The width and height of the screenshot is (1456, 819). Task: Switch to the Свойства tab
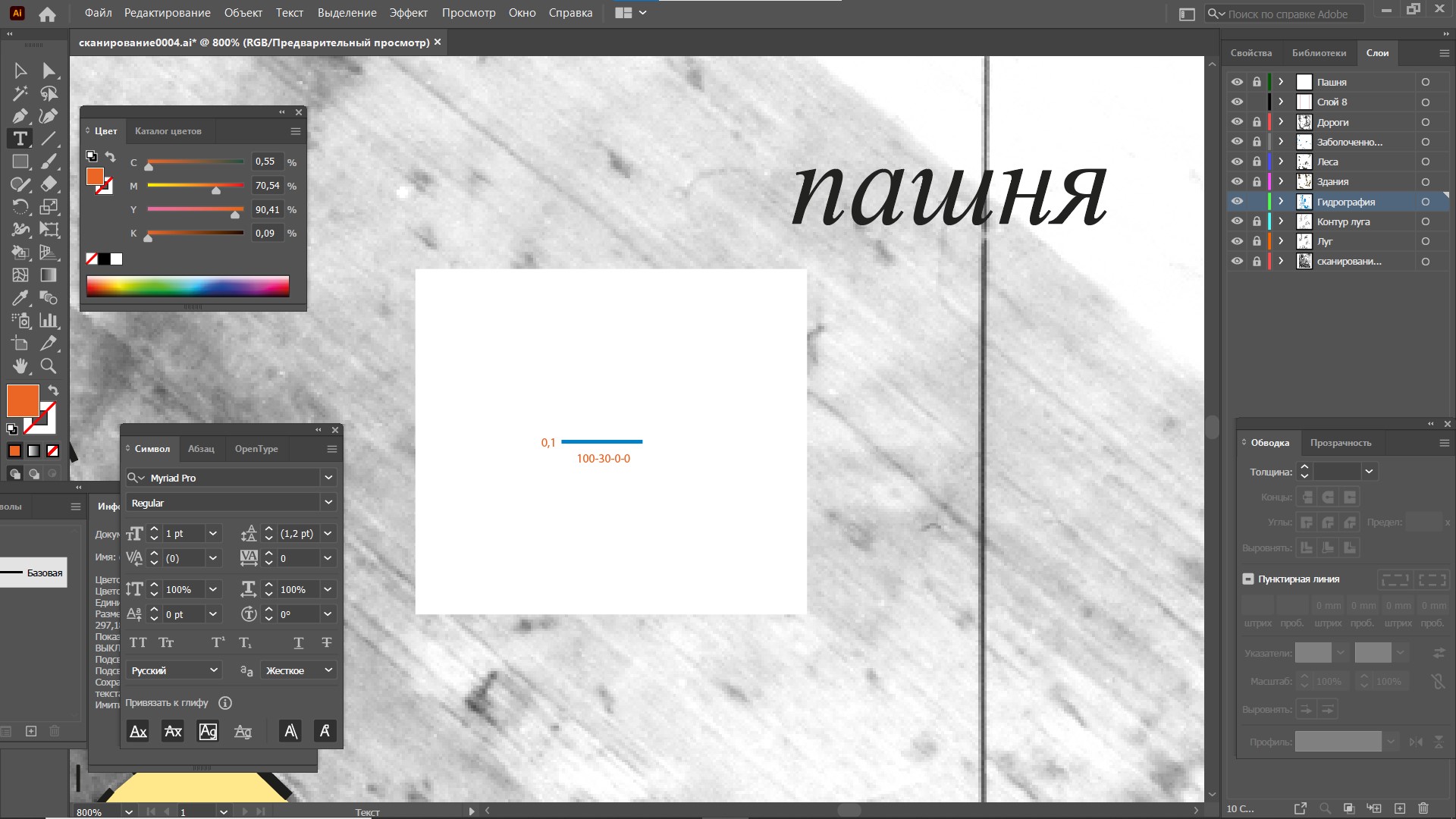(1250, 53)
